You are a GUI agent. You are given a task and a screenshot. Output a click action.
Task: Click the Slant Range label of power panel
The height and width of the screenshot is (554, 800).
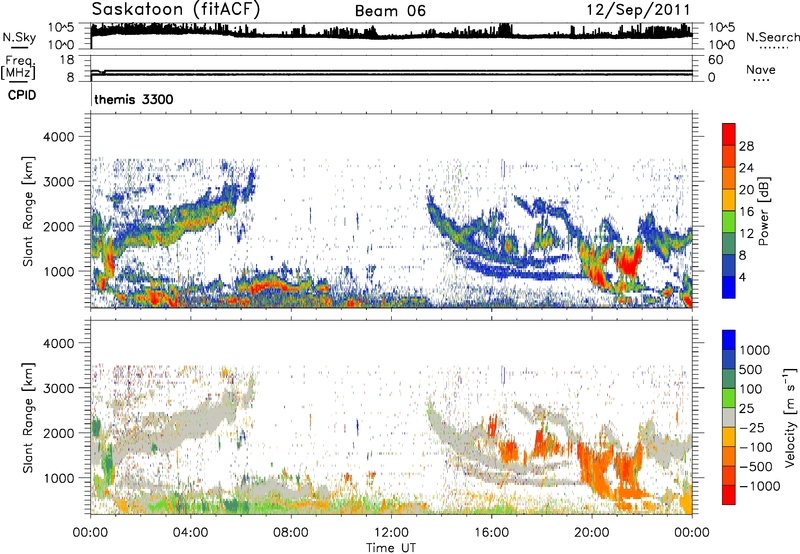point(28,211)
